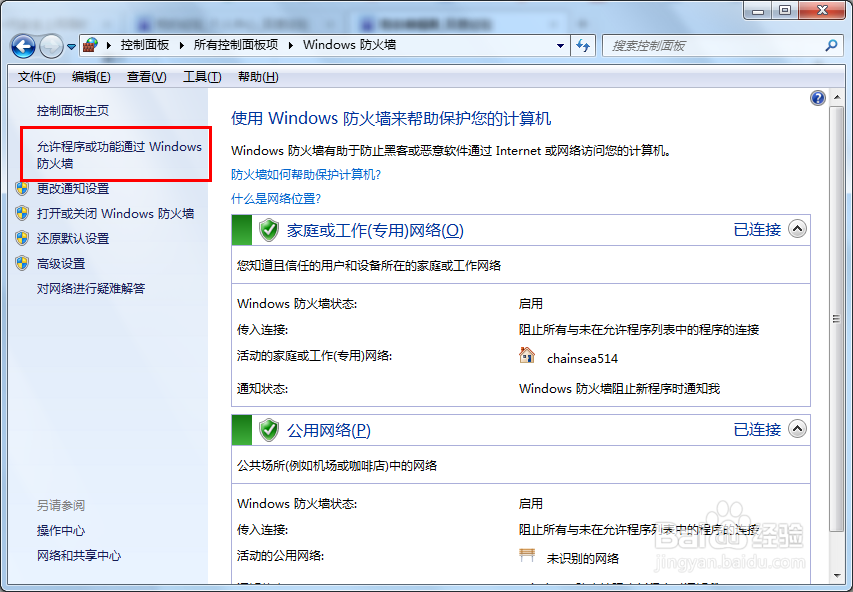Click the vertical scrollbar thumb
Viewport: 853px width, 592px height.
coord(836,319)
